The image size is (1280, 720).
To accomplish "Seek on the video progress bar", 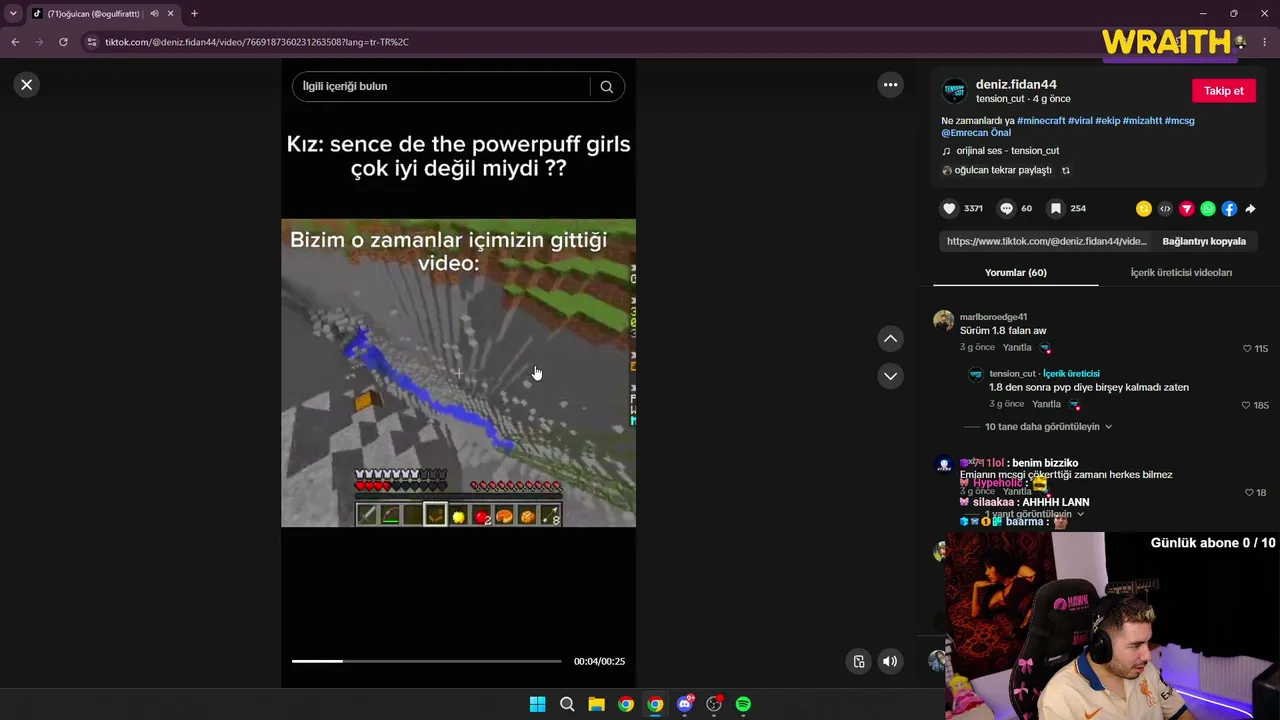I will tap(426, 661).
